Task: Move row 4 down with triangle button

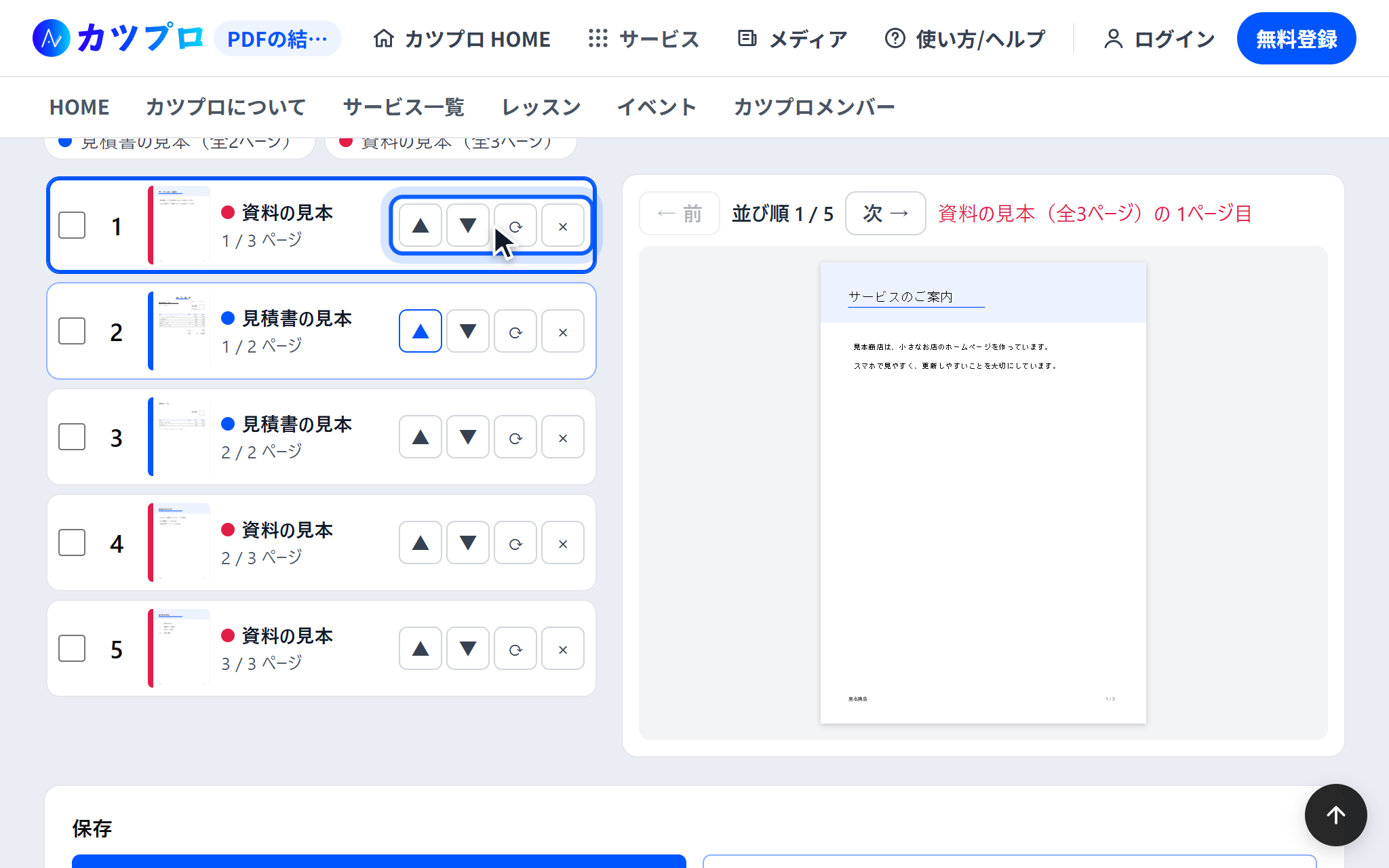Action: 468,543
